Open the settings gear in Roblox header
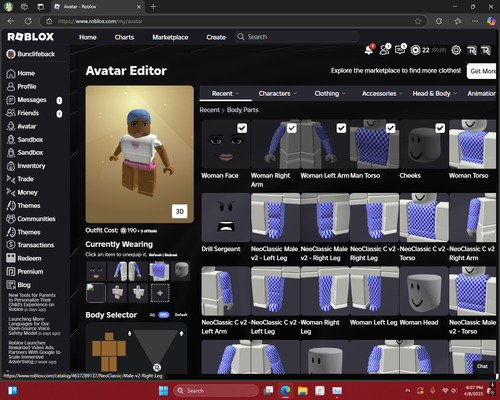This screenshot has width=500, height=400. [456, 50]
